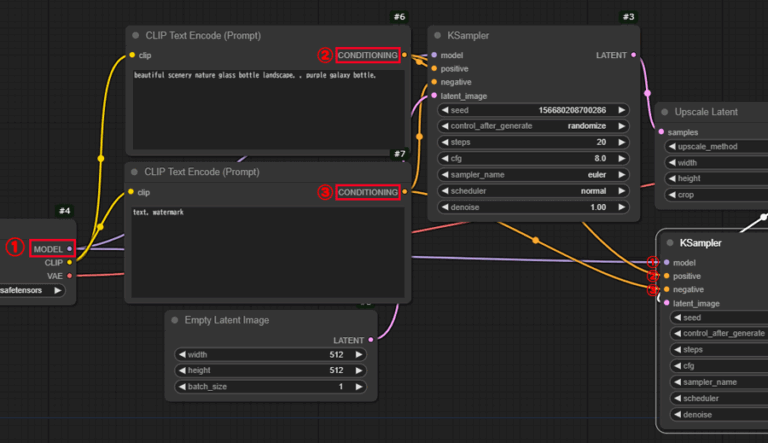Viewport: 768px width, 443px height.
Task: Increase the steps value with its right arrow
Action: click(621, 142)
